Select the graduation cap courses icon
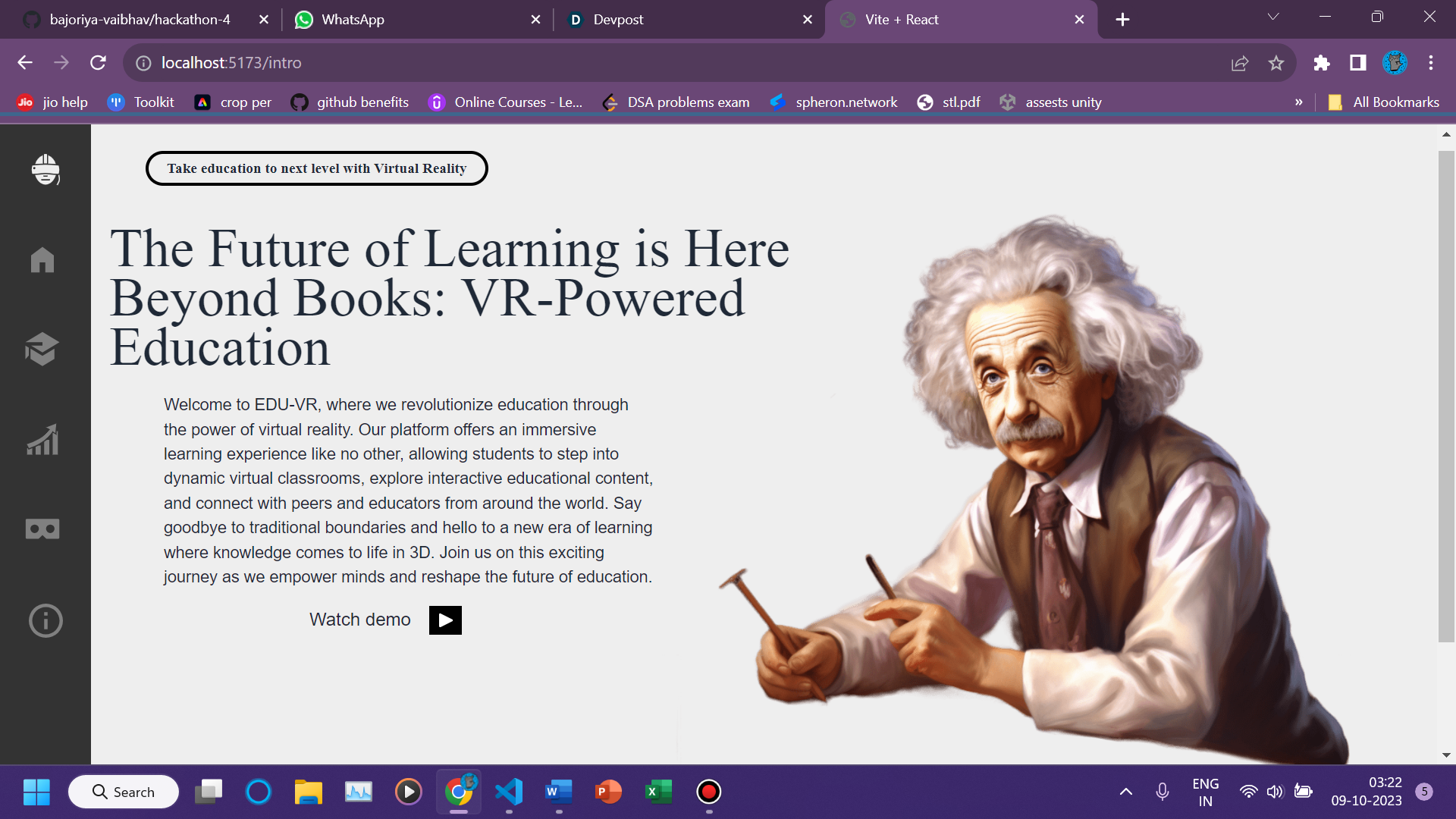 point(42,349)
